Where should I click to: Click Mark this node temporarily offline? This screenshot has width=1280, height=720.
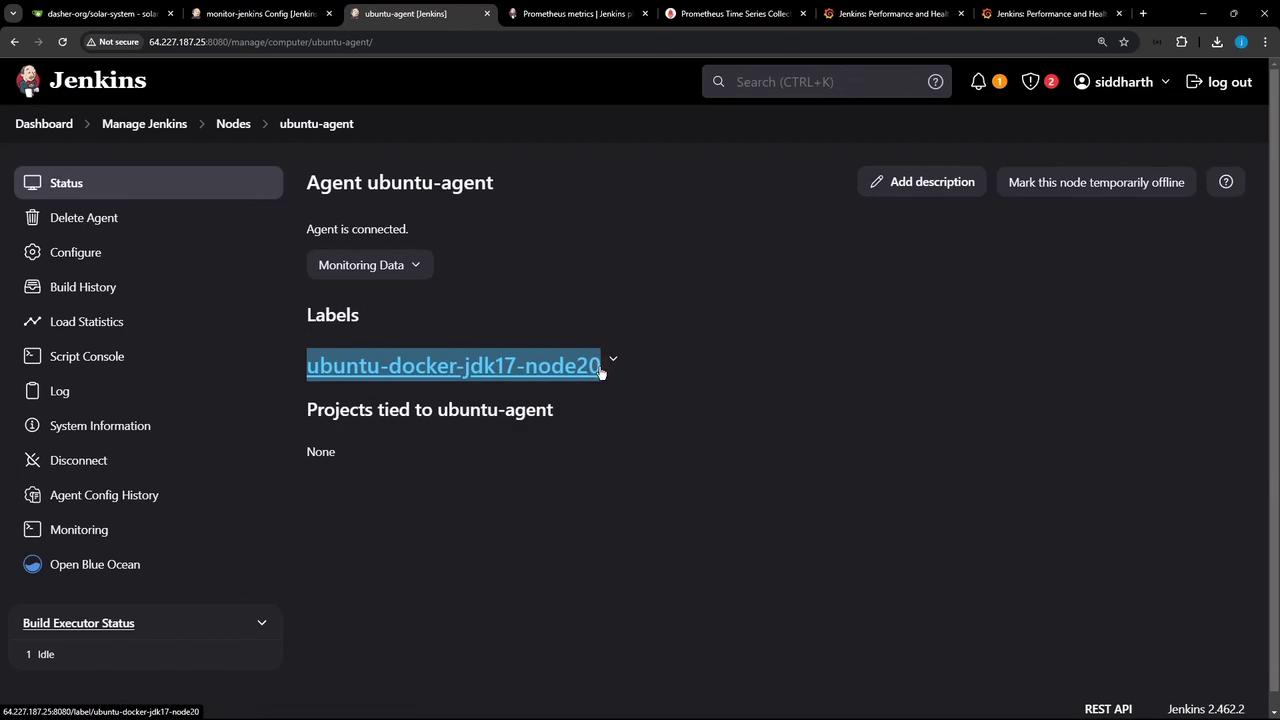(x=1096, y=182)
